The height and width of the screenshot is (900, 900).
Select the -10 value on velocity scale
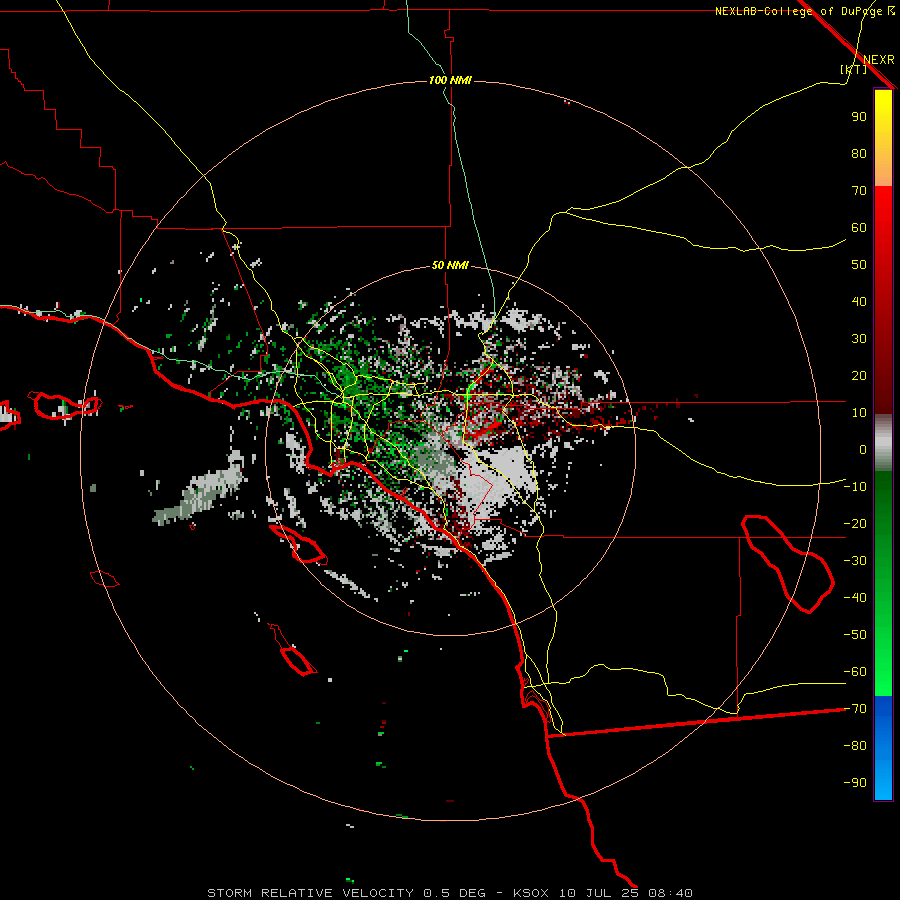(855, 487)
